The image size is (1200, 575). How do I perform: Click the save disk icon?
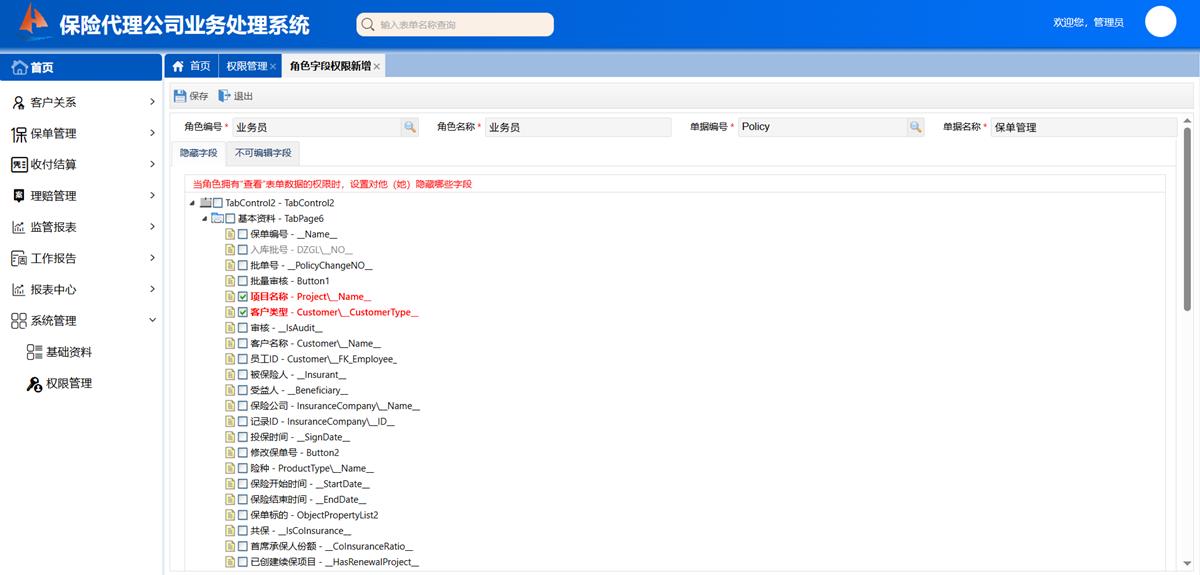[x=180, y=96]
